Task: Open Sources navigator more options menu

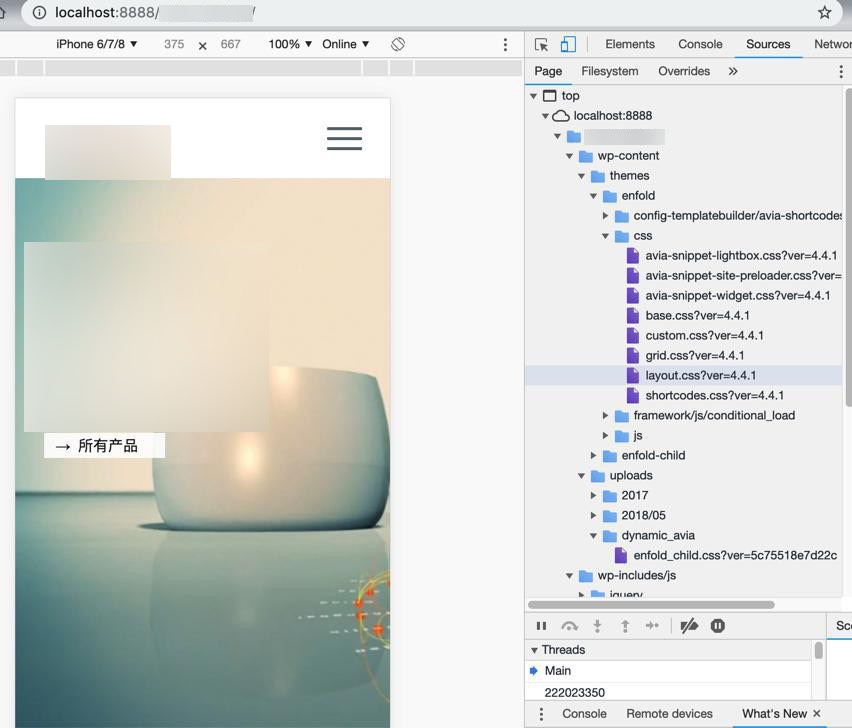Action: tap(841, 71)
